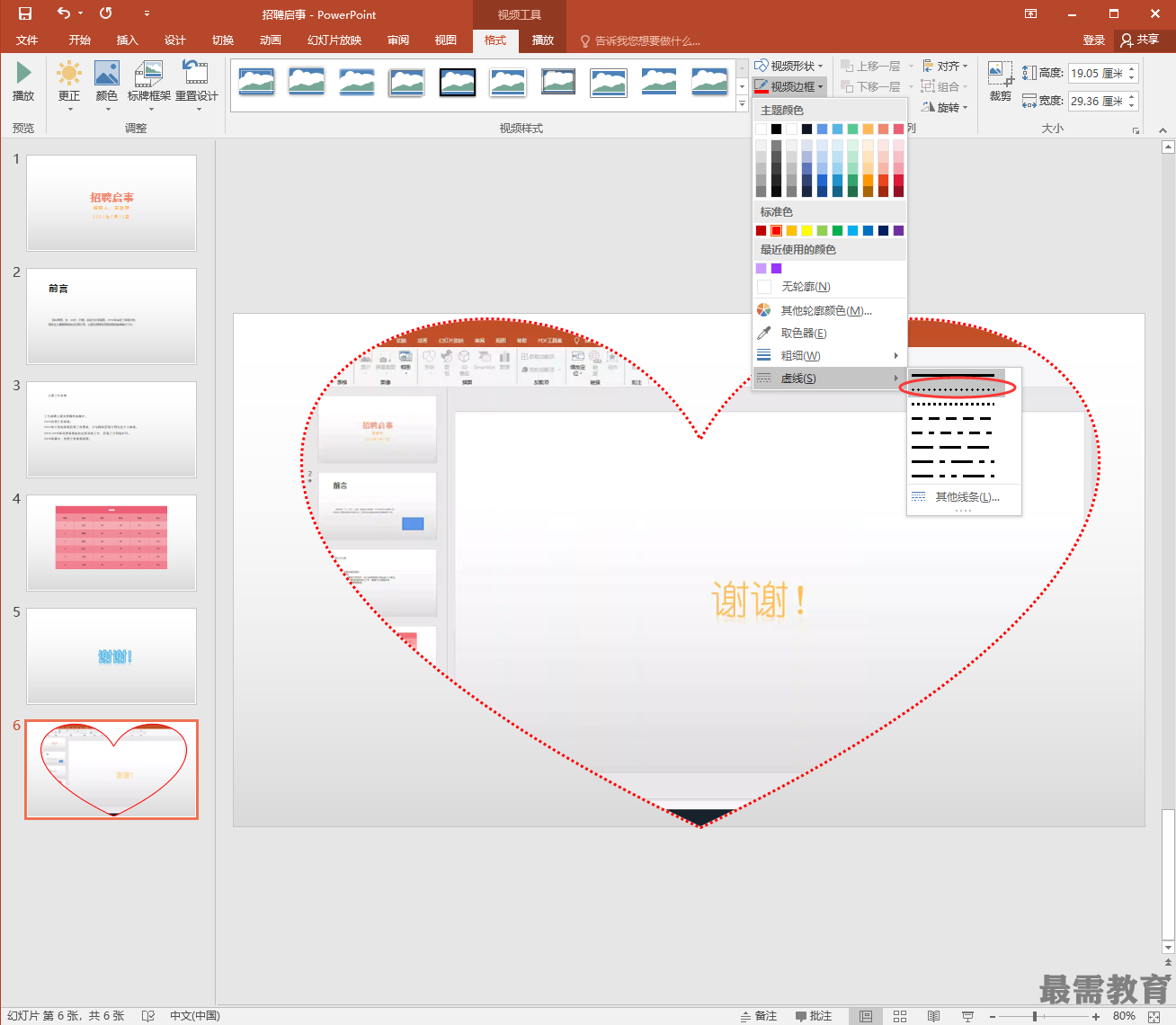Select slide 1 thumbnail 招聘启事
Screen dimensions: 1176x1025
click(x=111, y=202)
